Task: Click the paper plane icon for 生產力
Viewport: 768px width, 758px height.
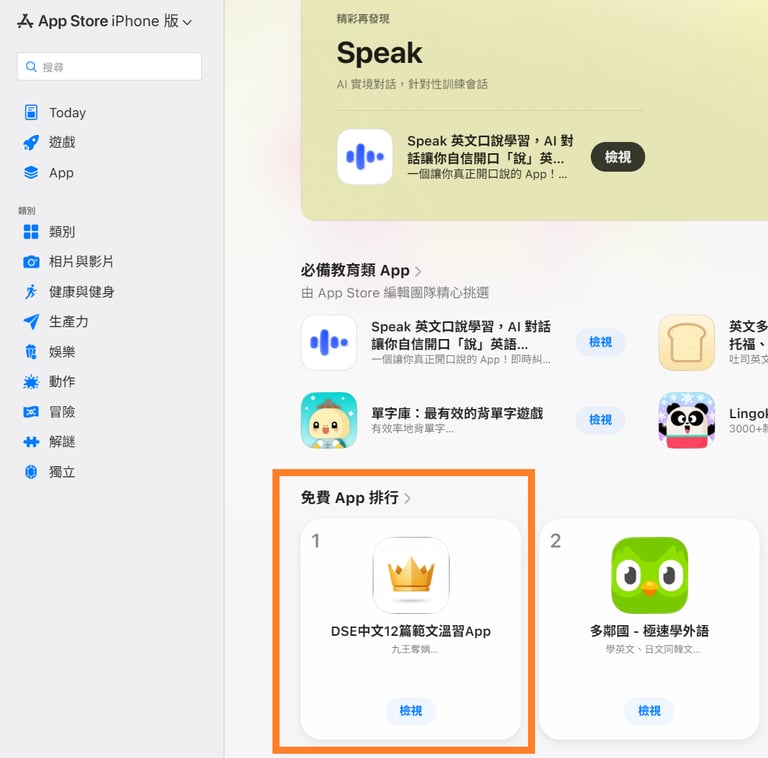Action: click(31, 322)
